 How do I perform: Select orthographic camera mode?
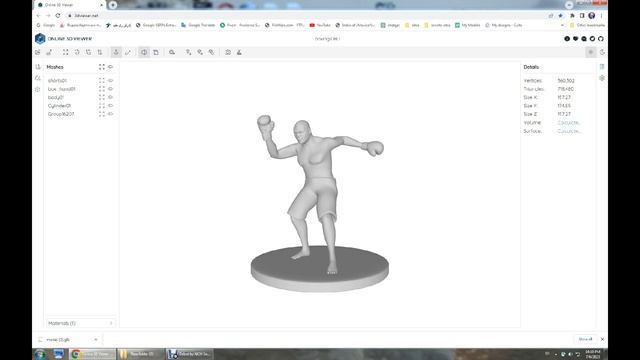pyautogui.click(x=156, y=52)
